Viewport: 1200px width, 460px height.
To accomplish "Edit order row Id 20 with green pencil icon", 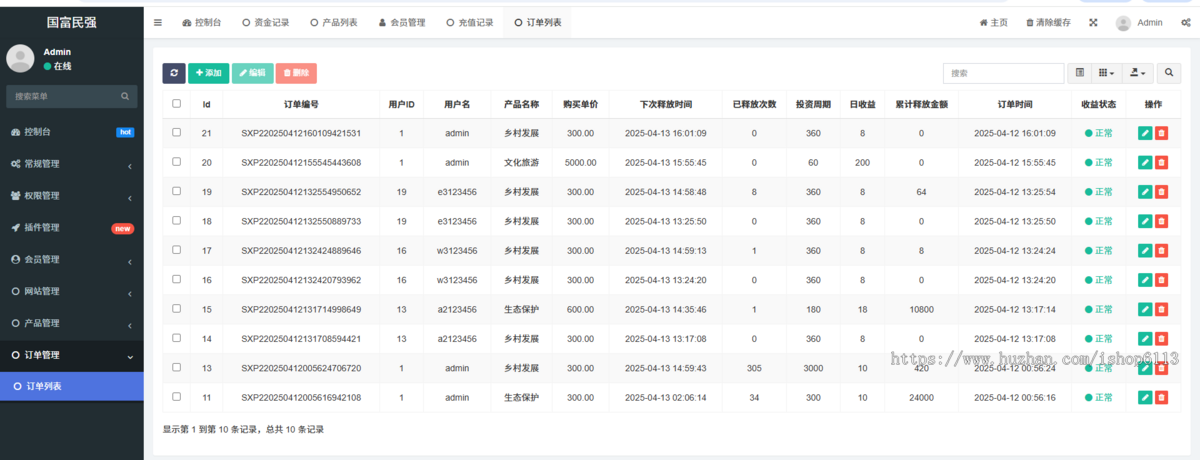I will (x=1144, y=163).
